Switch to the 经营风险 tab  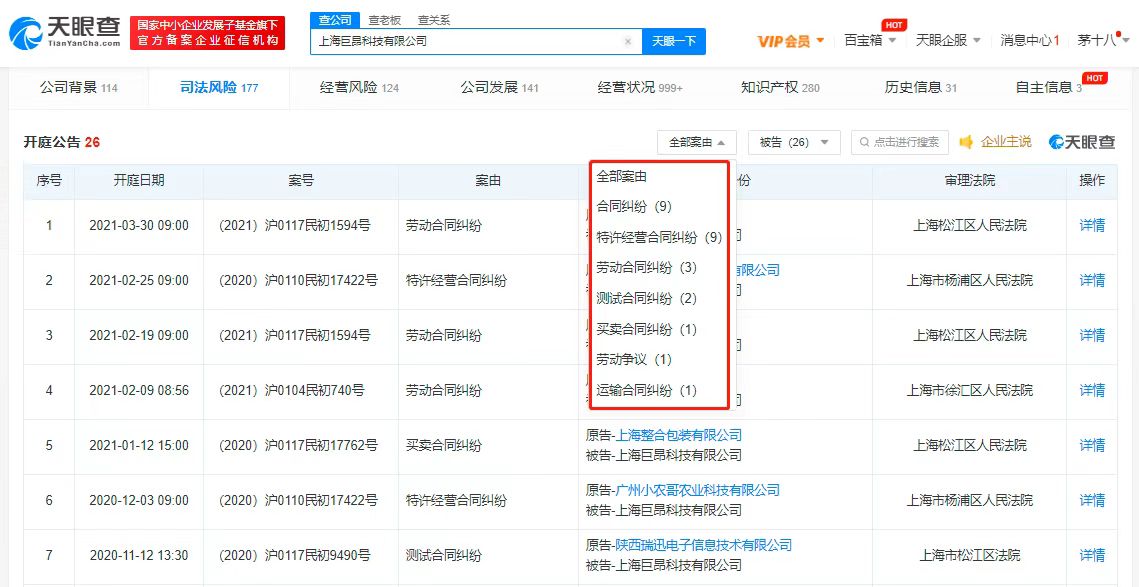(360, 88)
